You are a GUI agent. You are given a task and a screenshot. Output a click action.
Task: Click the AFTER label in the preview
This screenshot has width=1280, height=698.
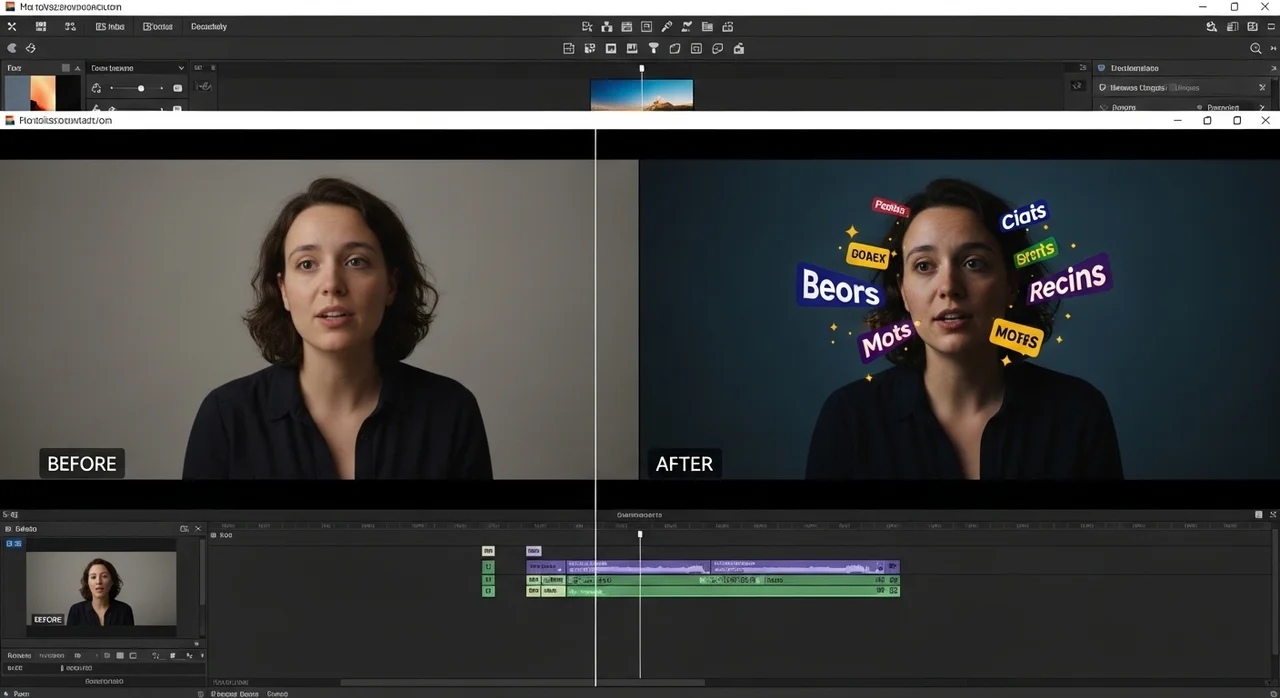pyautogui.click(x=684, y=464)
